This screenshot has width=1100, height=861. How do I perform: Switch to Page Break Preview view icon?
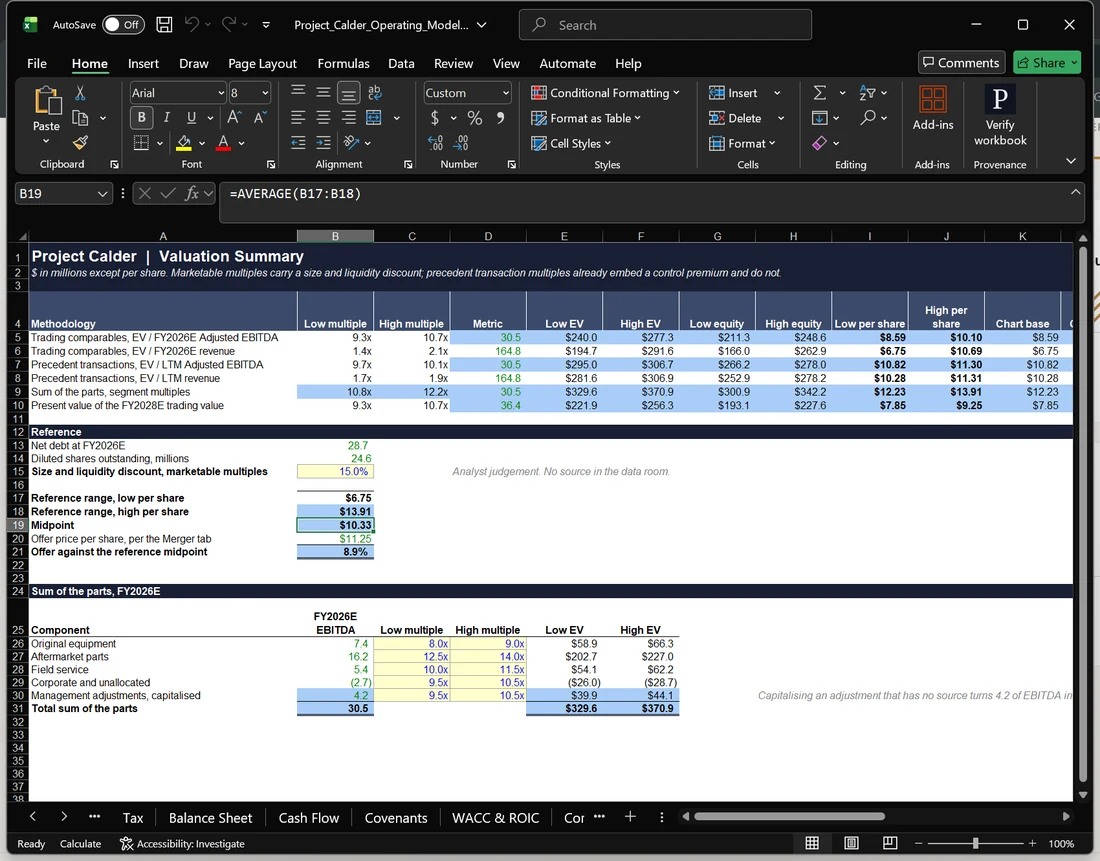890,843
